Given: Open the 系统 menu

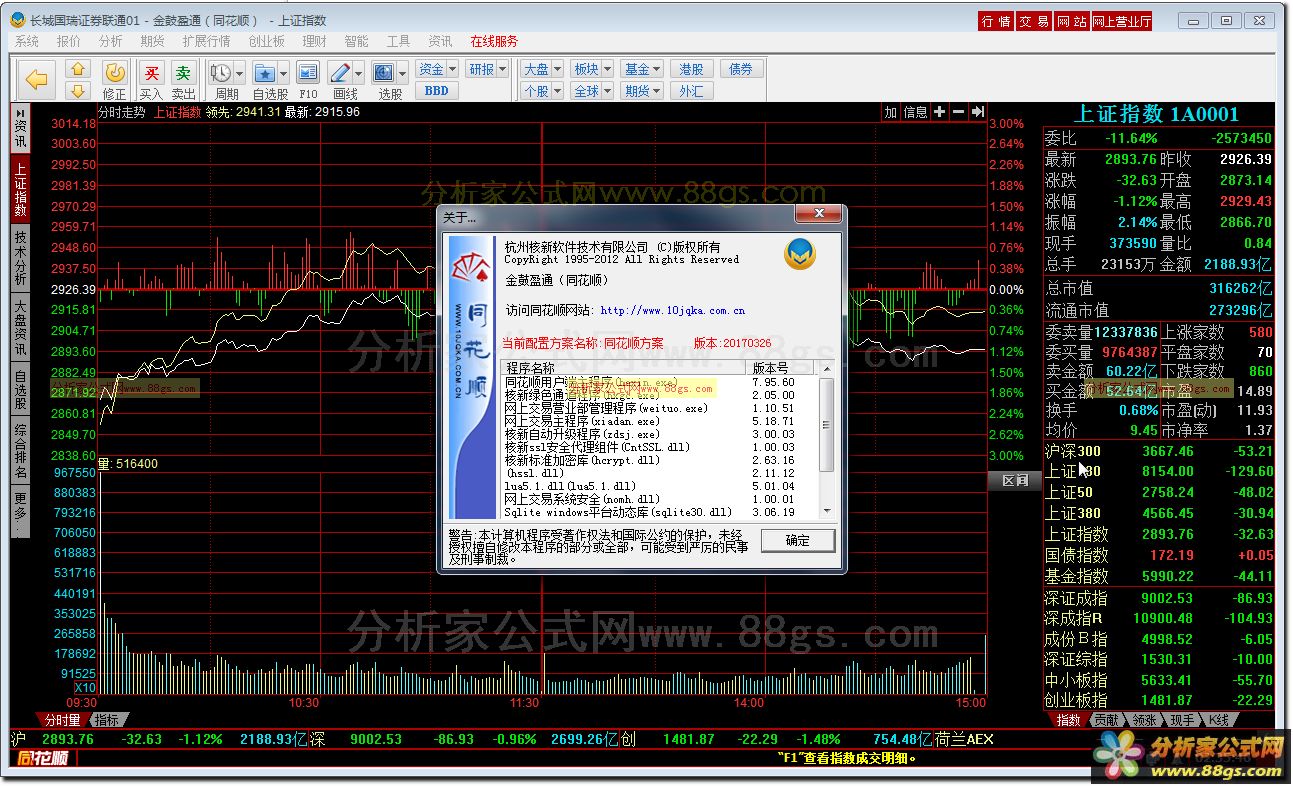Looking at the screenshot, I should coord(27,41).
